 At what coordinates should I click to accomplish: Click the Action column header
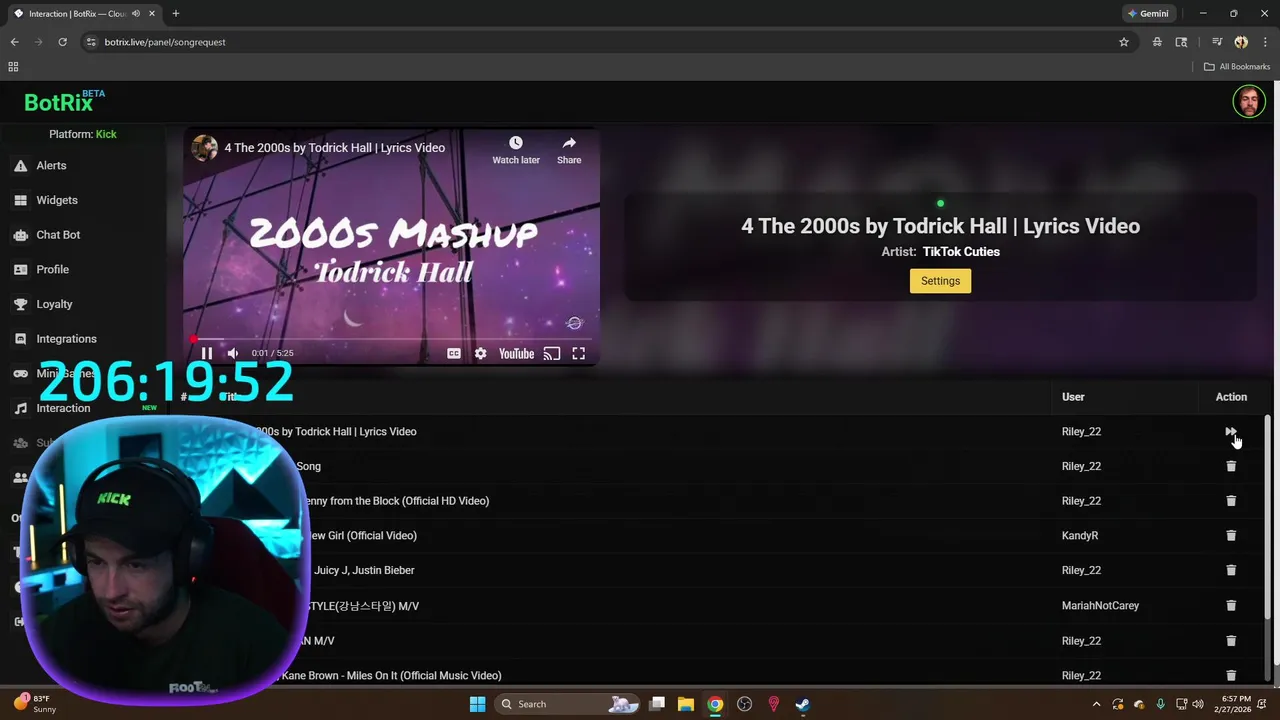click(x=1231, y=397)
